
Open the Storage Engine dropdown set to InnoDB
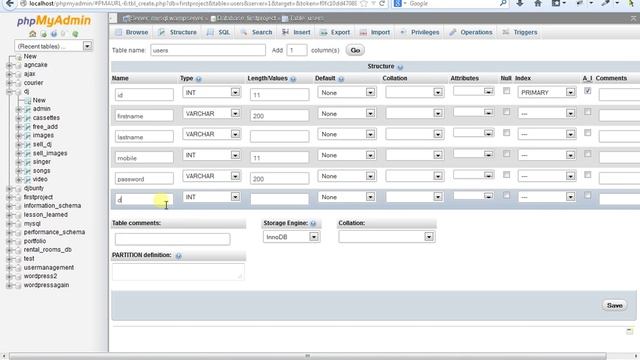(291, 237)
